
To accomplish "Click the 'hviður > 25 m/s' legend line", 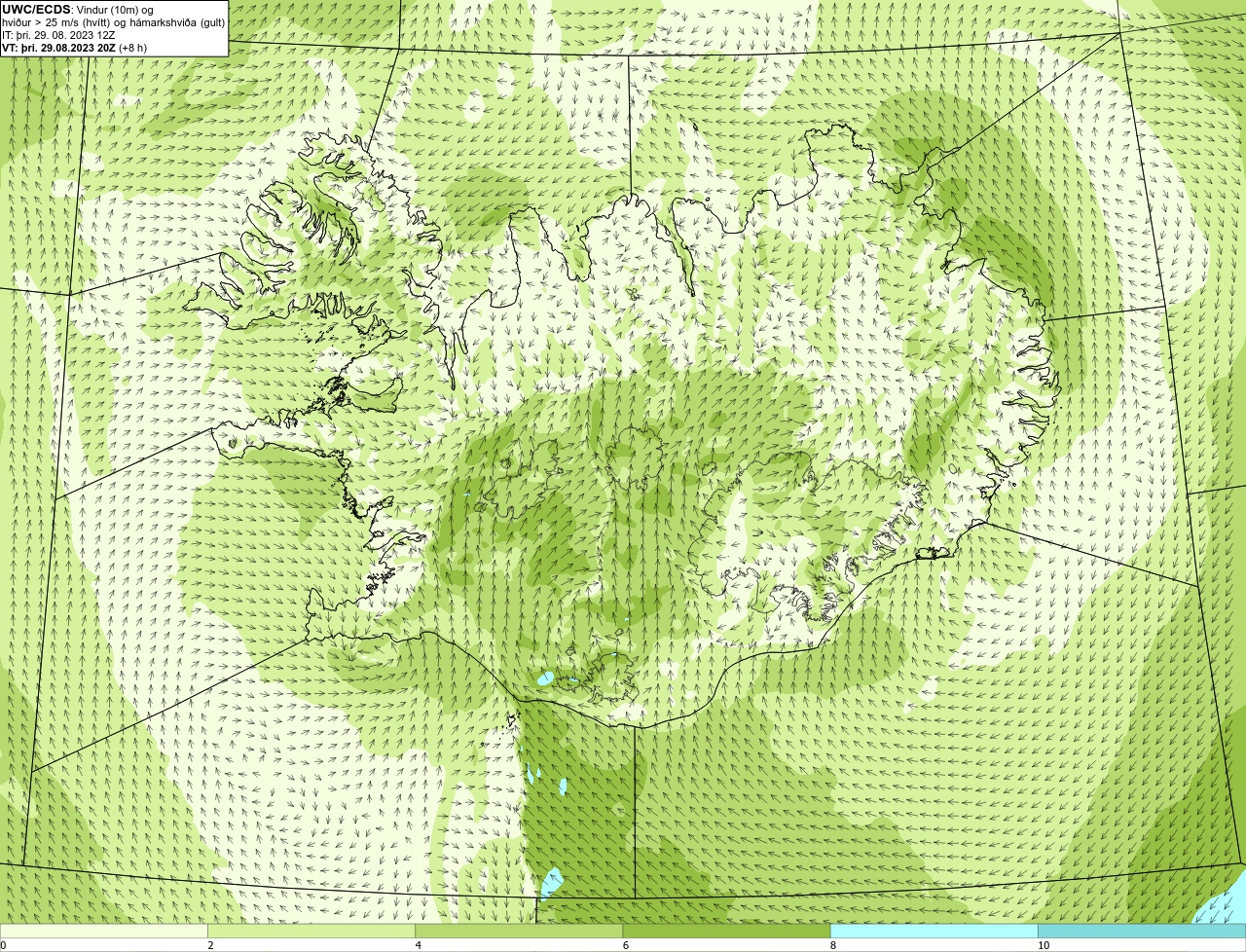I will click(113, 22).
